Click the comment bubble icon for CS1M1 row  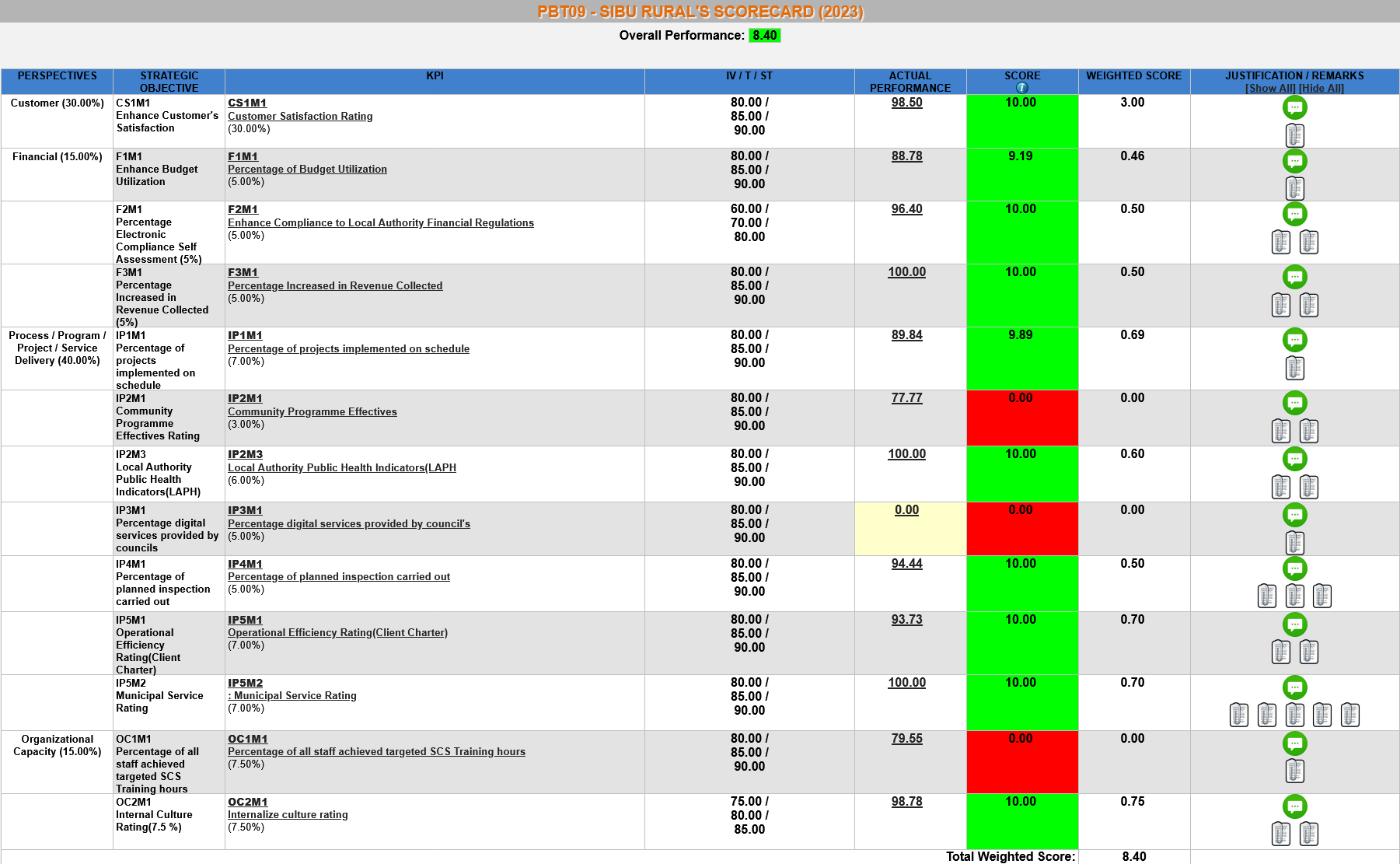click(1294, 108)
